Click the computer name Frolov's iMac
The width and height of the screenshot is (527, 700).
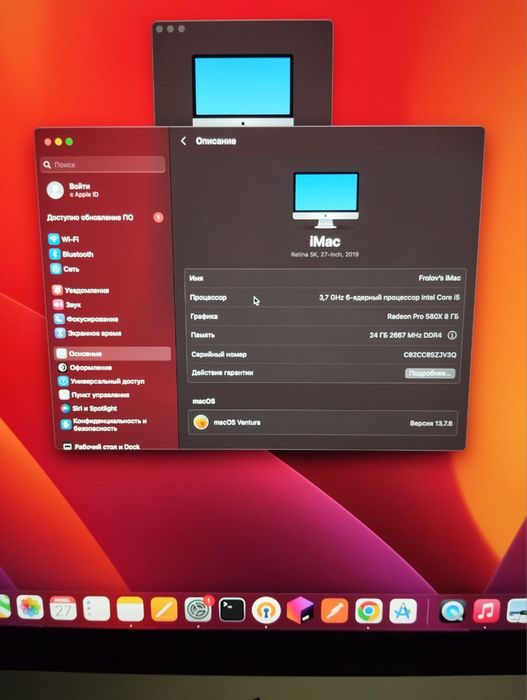point(439,278)
